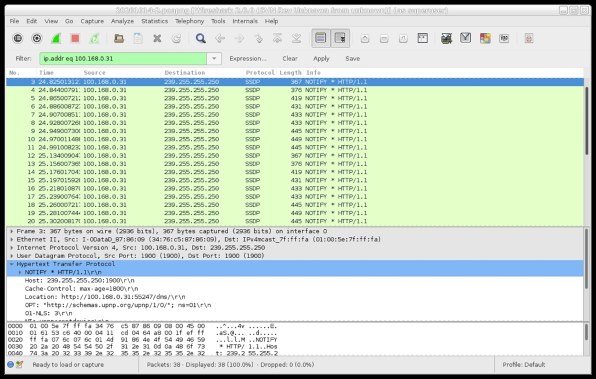The height and width of the screenshot is (379, 596).
Task: Open the capture interfaces list icon
Action: pyautogui.click(x=17, y=38)
